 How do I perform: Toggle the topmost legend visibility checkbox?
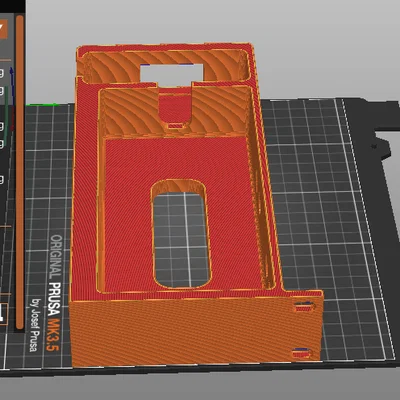point(1,73)
